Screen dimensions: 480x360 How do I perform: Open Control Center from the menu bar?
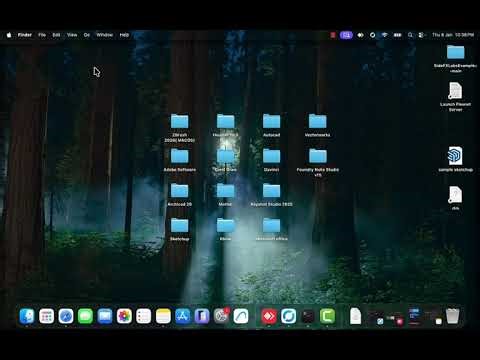(x=421, y=35)
